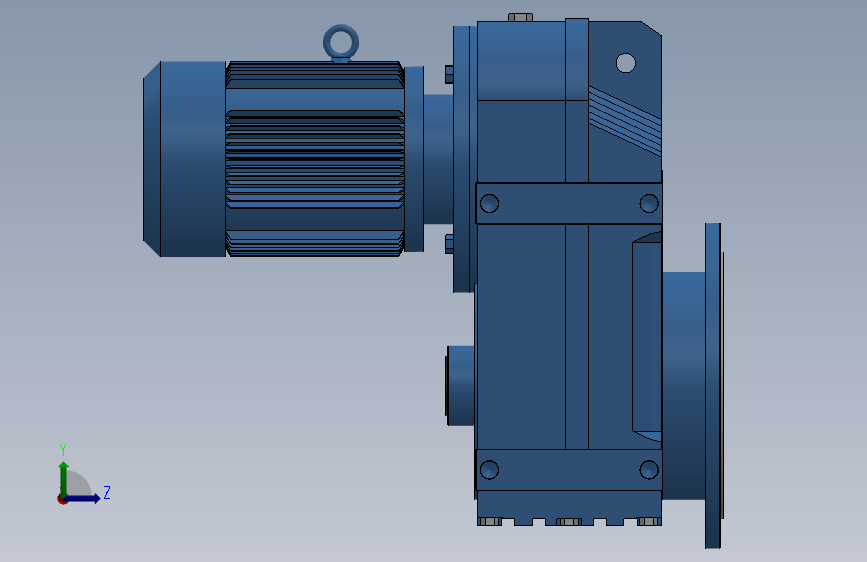867x562 pixels.
Task: Select the bottom-middle foot bolt of gearbox
Action: (569, 522)
